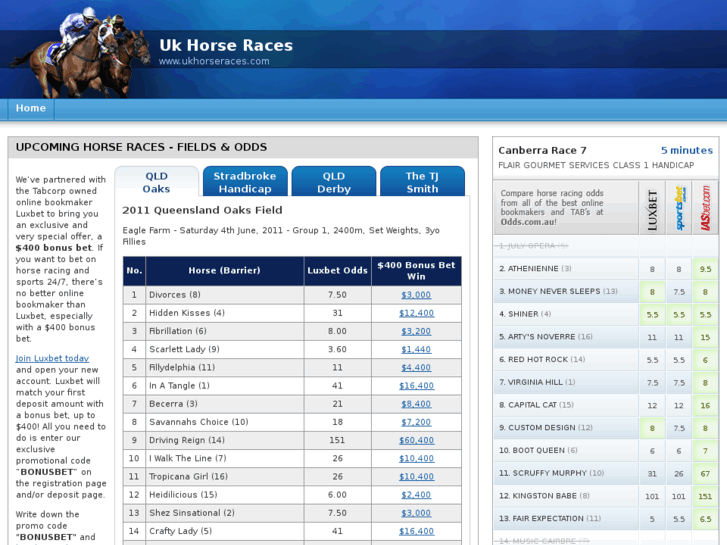Screen dimensions: 727x545
Task: Select IASbet odds 16 for Capital Cat
Action: 706,405
